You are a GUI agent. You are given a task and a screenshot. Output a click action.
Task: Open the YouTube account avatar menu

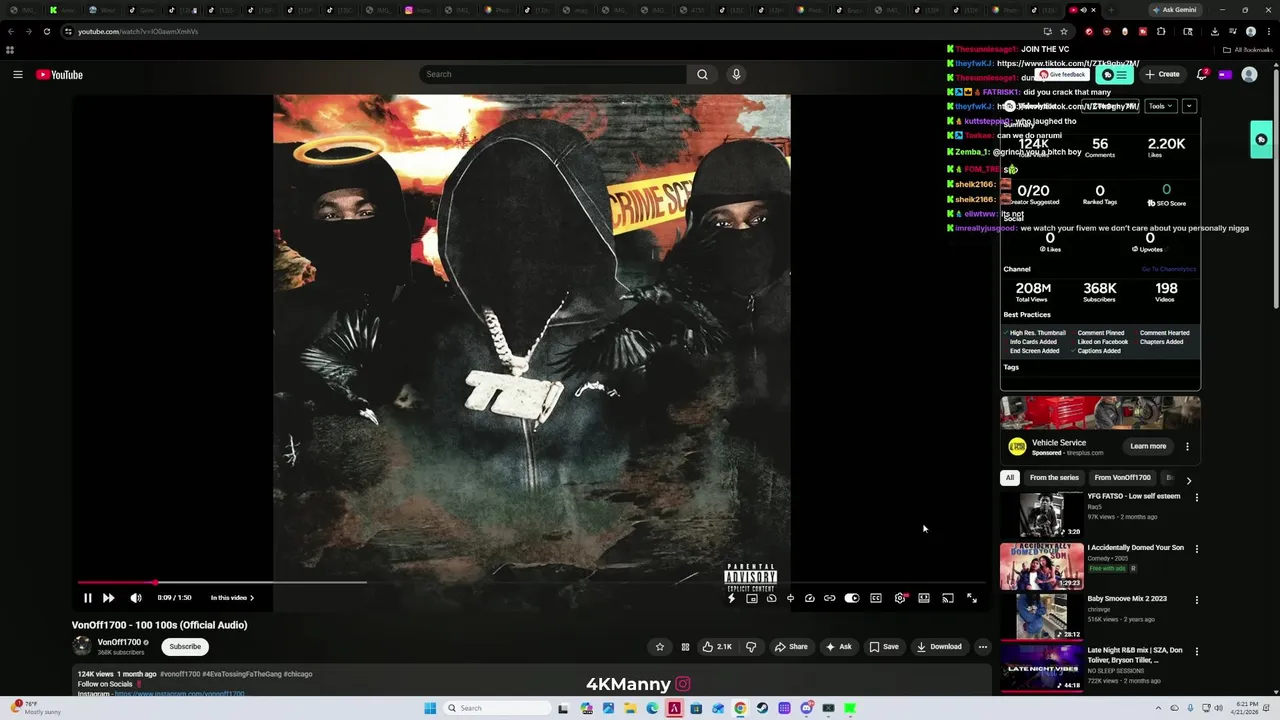pyautogui.click(x=1249, y=74)
